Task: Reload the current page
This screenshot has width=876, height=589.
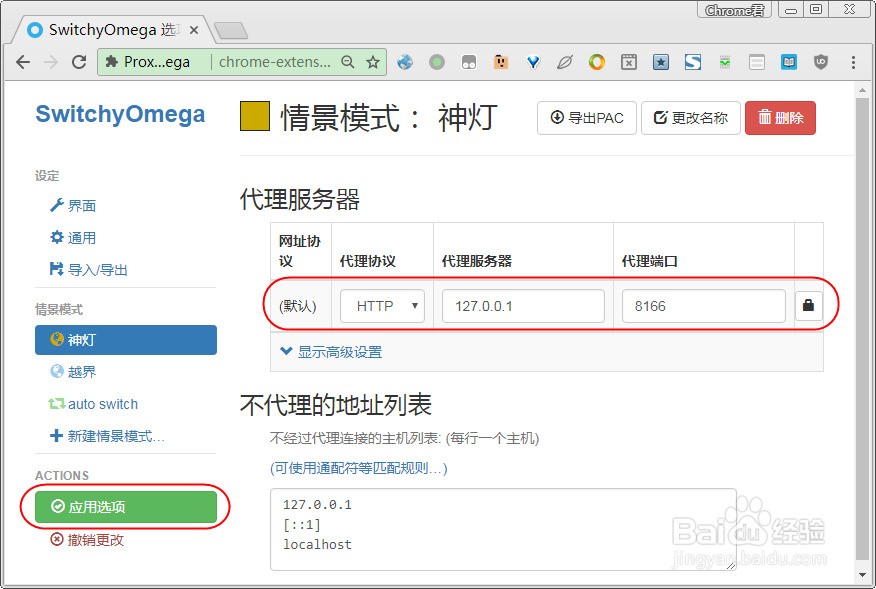Action: [79, 61]
